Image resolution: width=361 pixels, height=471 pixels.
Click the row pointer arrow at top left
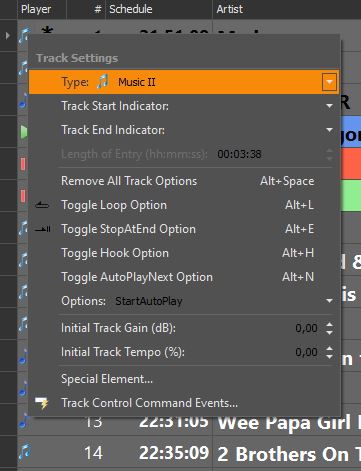(x=8, y=35)
